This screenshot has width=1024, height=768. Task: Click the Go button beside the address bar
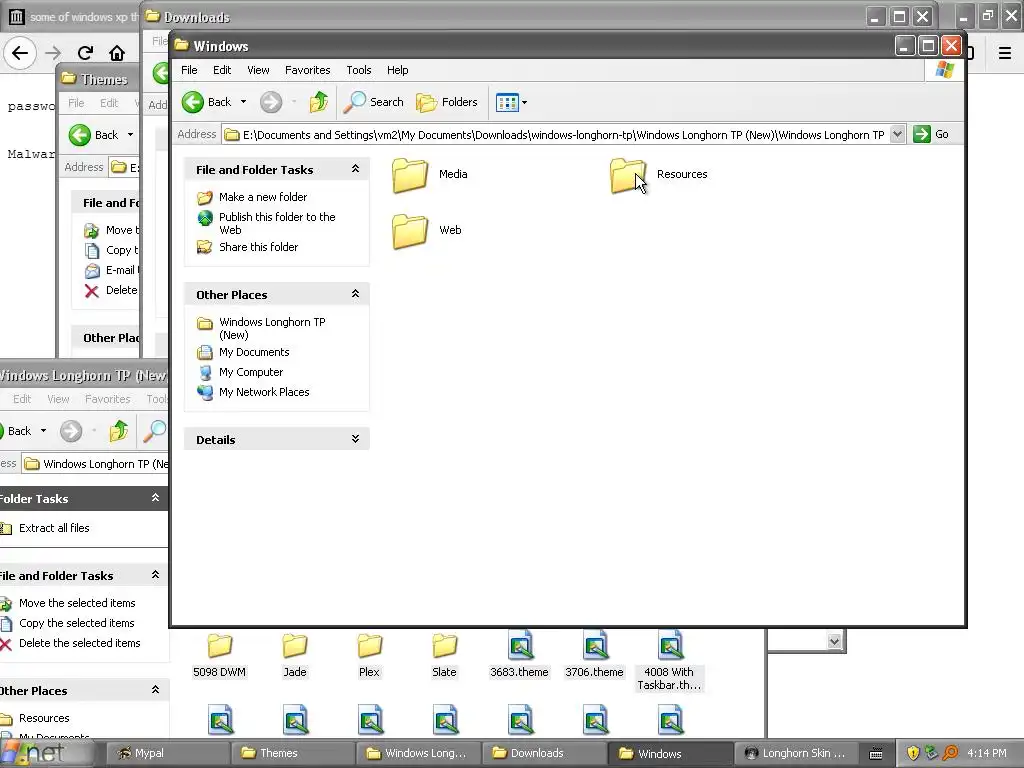[x=931, y=135]
